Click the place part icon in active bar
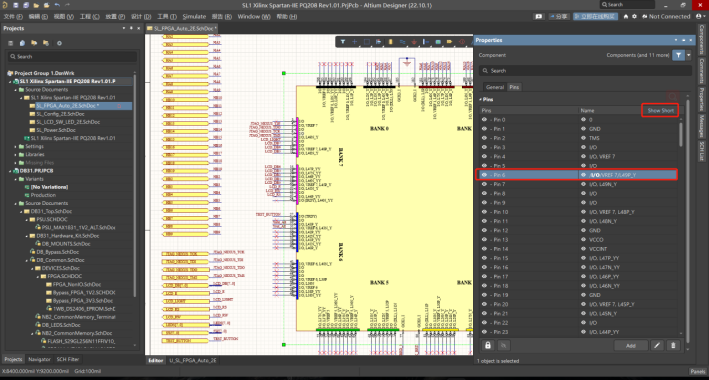The width and height of the screenshot is (709, 380). 391,42
